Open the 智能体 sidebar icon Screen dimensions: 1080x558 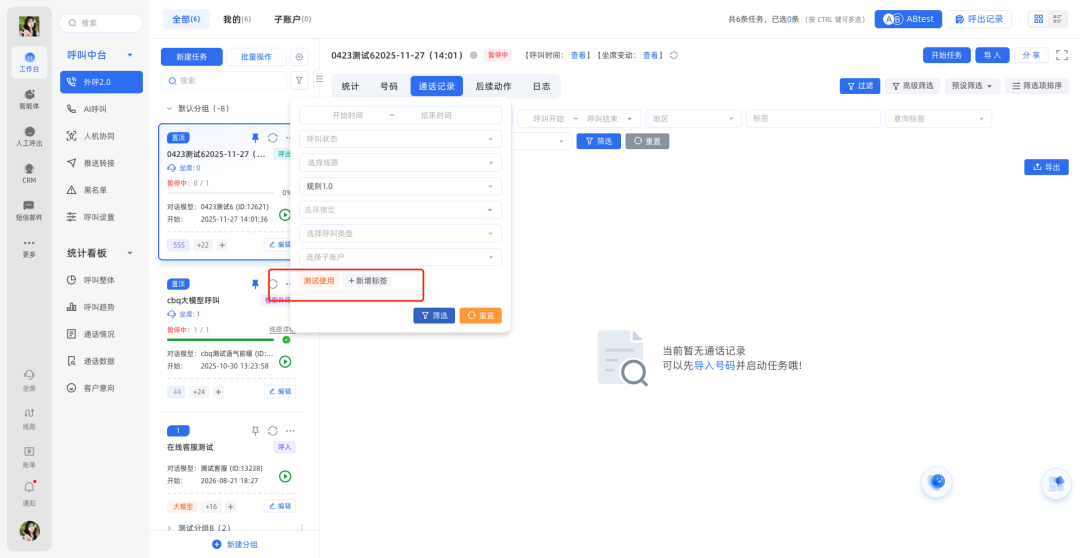point(29,98)
